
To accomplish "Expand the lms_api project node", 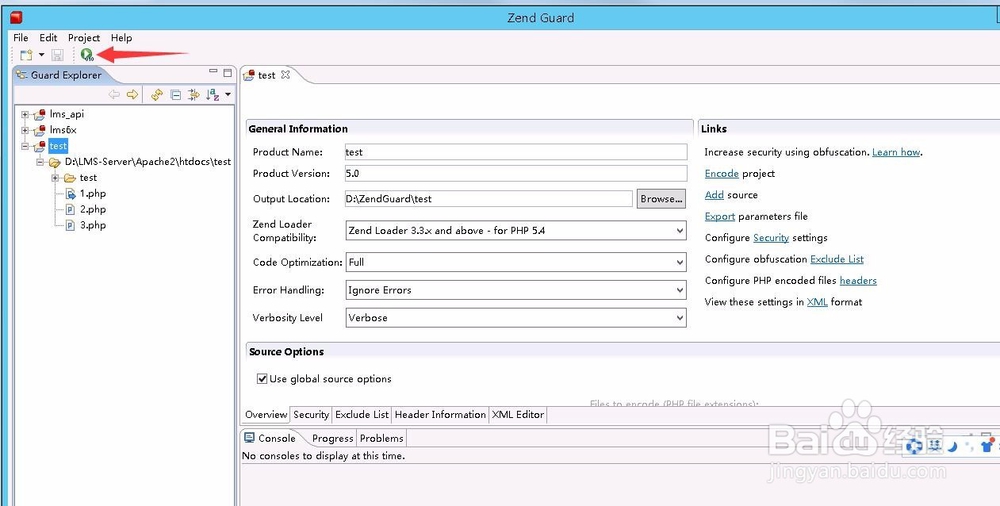I will (25, 115).
